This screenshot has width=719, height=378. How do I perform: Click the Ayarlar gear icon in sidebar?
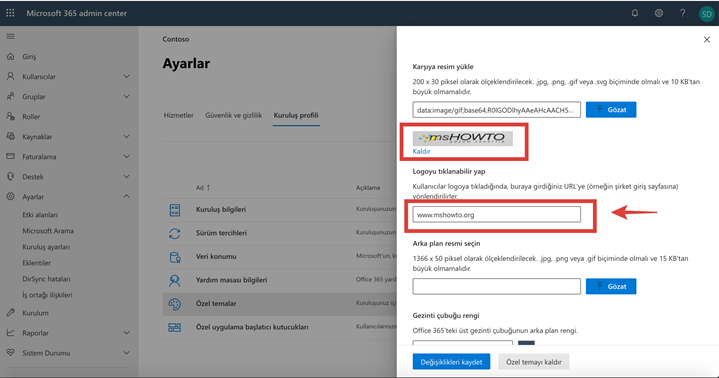click(11, 196)
